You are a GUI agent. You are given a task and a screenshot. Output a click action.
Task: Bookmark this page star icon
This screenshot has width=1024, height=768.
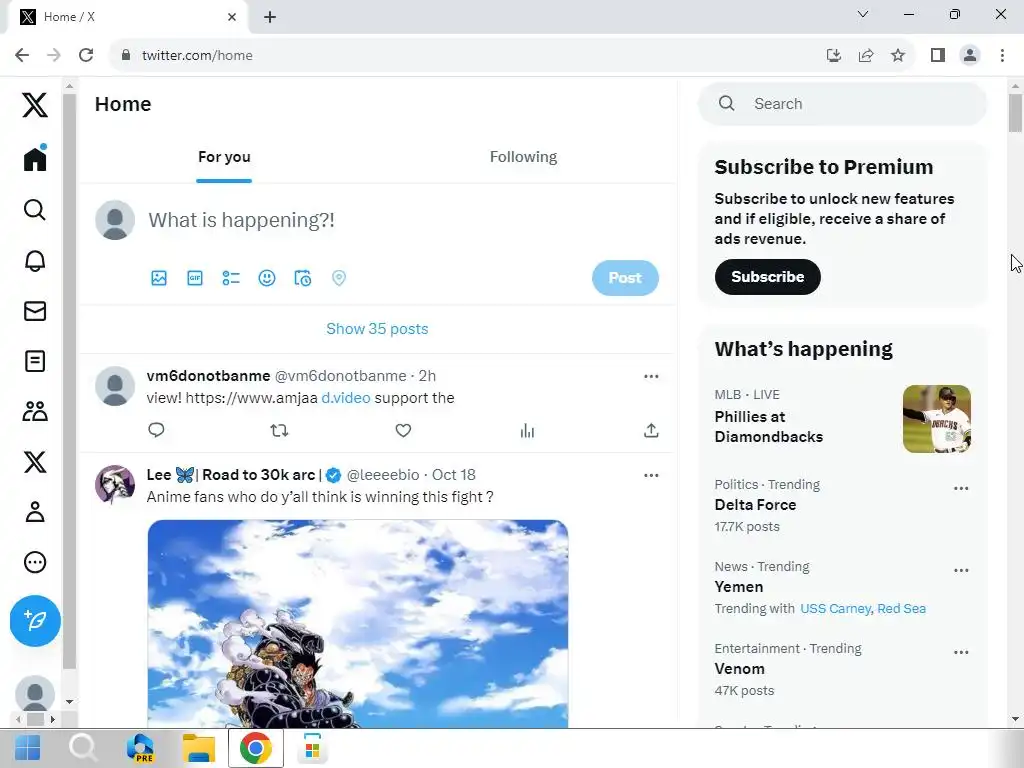(x=898, y=56)
